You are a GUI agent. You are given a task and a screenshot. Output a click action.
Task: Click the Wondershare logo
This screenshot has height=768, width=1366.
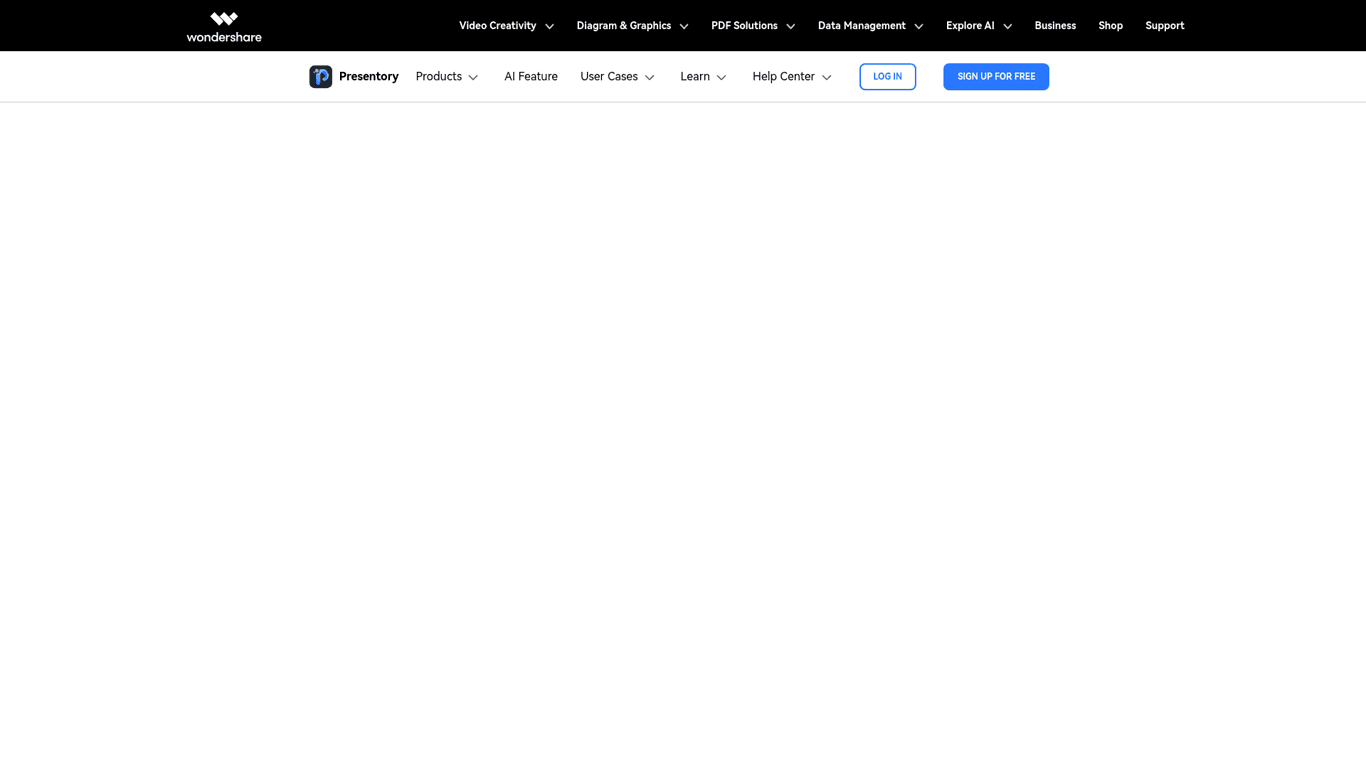pos(224,26)
